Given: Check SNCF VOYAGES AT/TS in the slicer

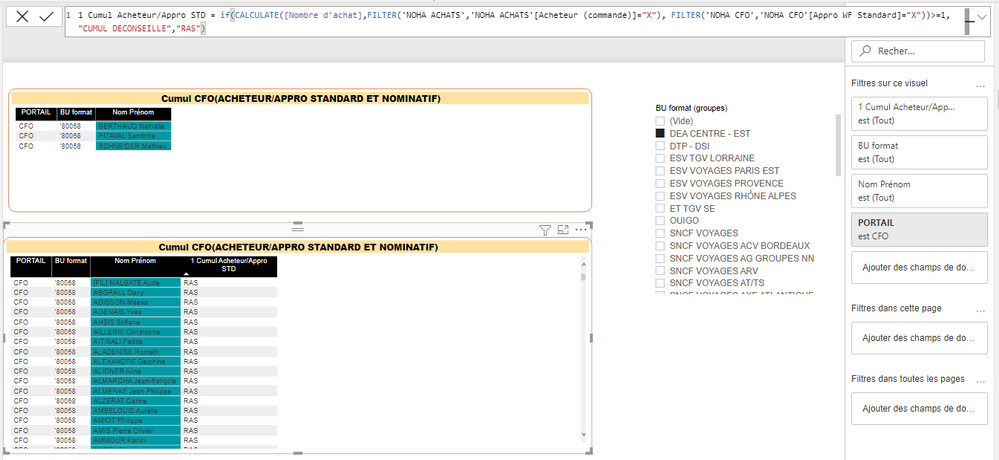Looking at the screenshot, I should (x=660, y=283).
